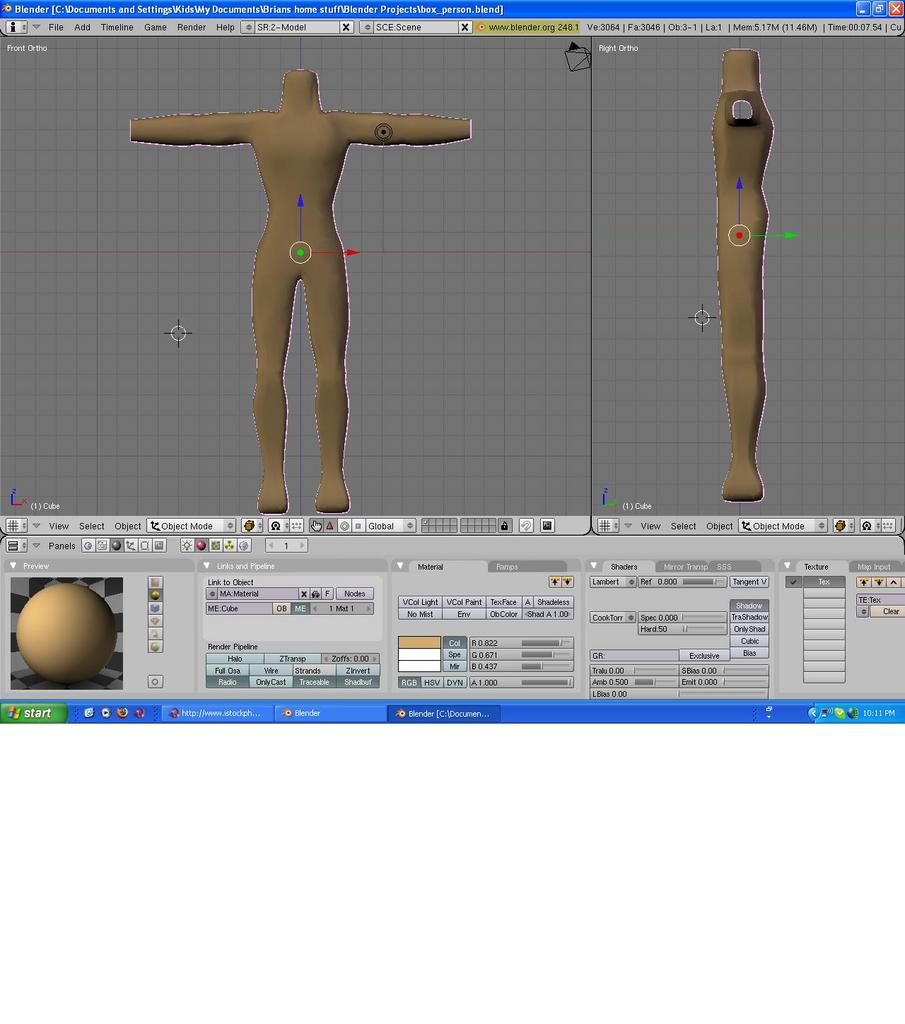
Task: Open the File menu
Action: click(56, 27)
